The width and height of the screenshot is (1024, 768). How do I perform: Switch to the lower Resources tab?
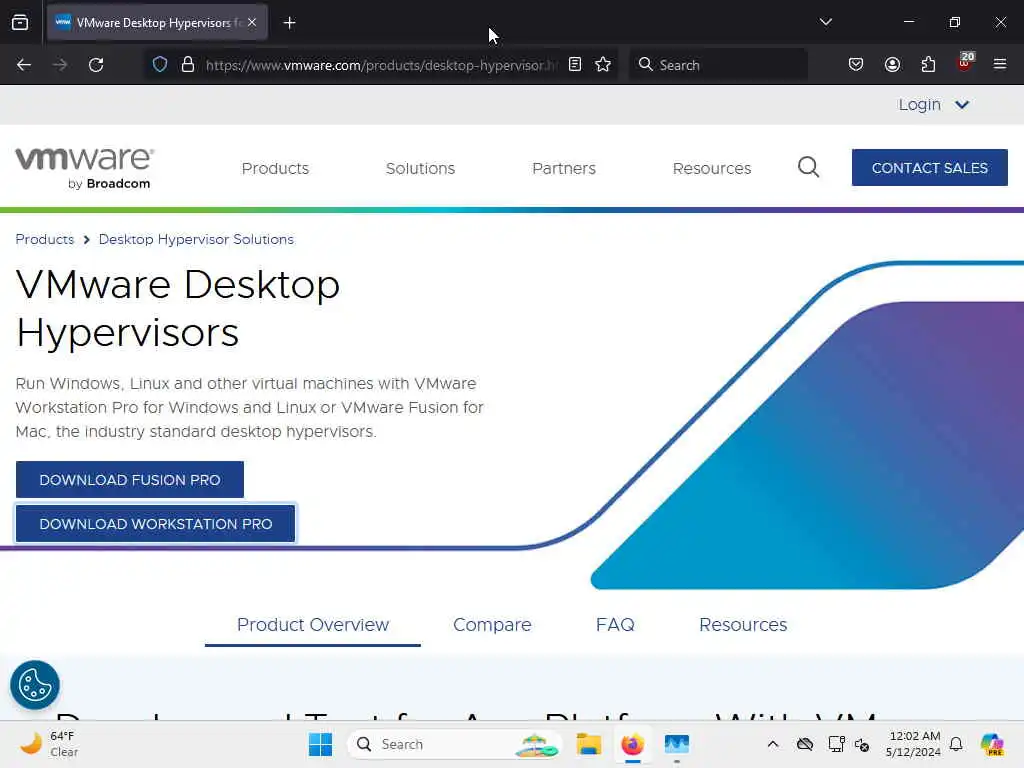[x=743, y=625]
